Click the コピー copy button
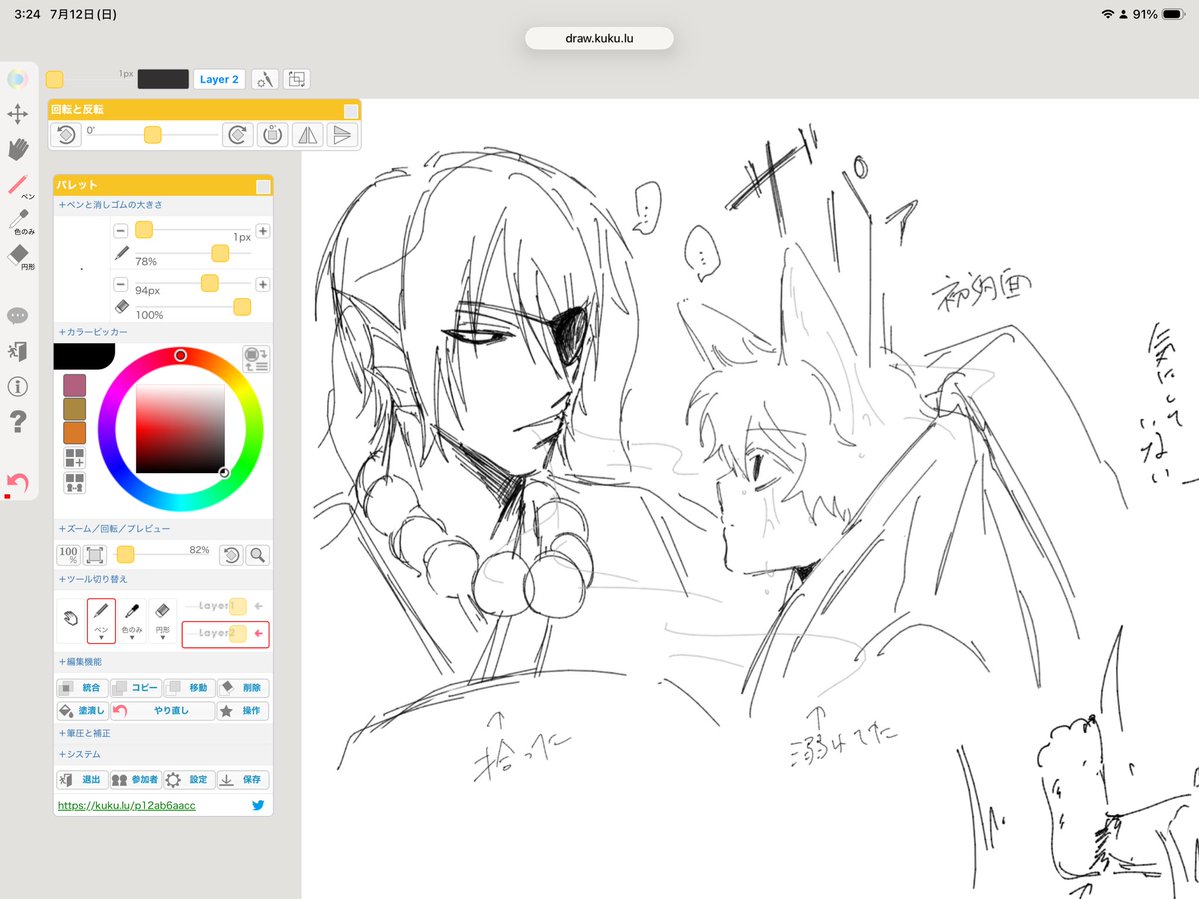1199x899 pixels. 136,687
